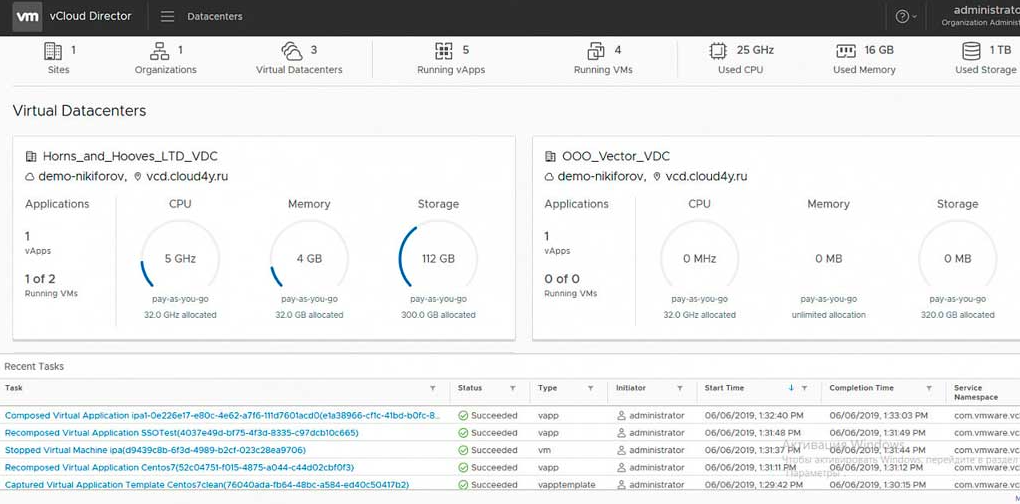Viewport: 1020px width, 504px height.
Task: Sort tasks by Status header
Action: [470, 388]
